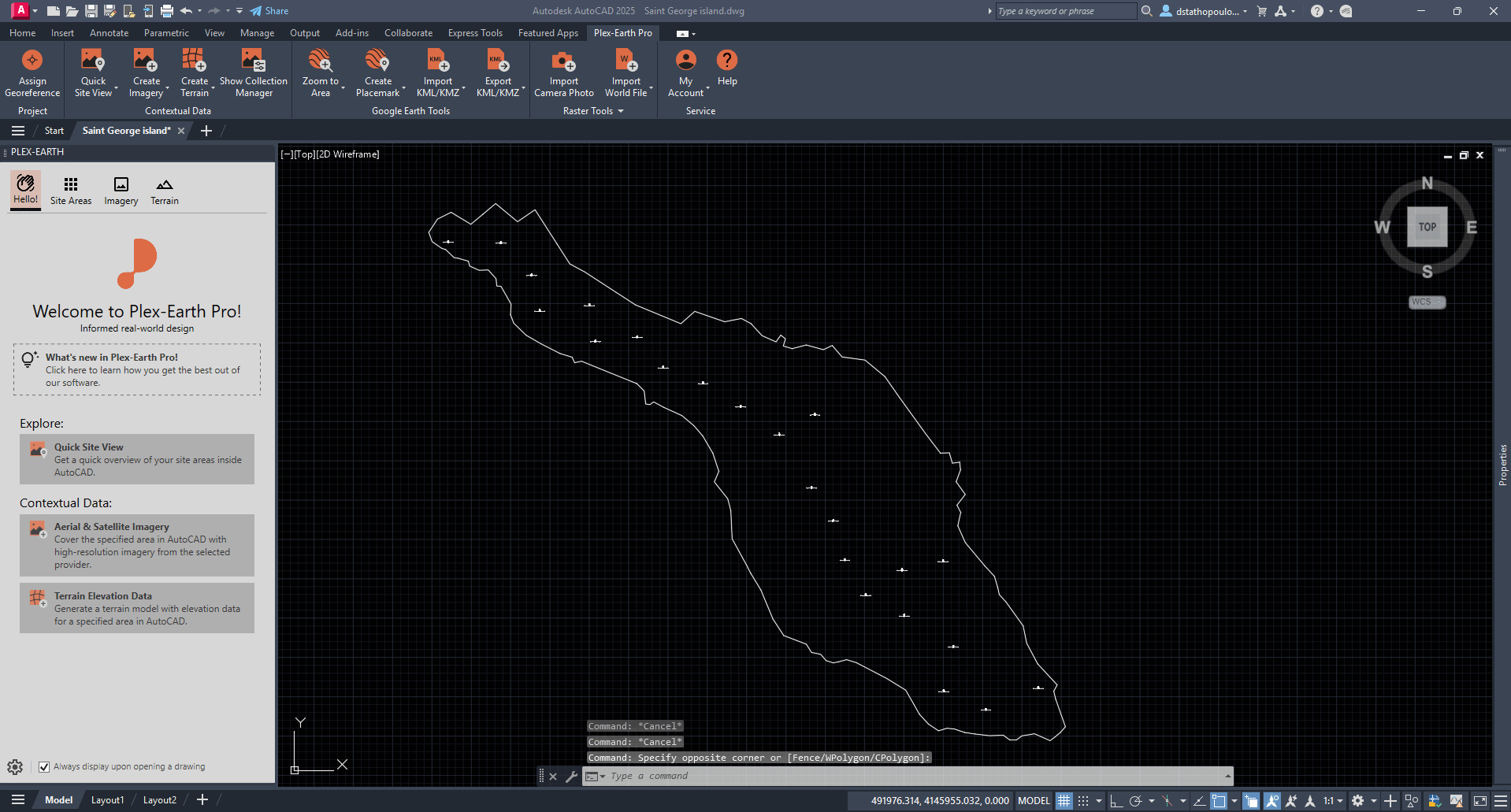Click the TOP face of the ViewCube
Screen dimensions: 1511x812
point(1427,227)
